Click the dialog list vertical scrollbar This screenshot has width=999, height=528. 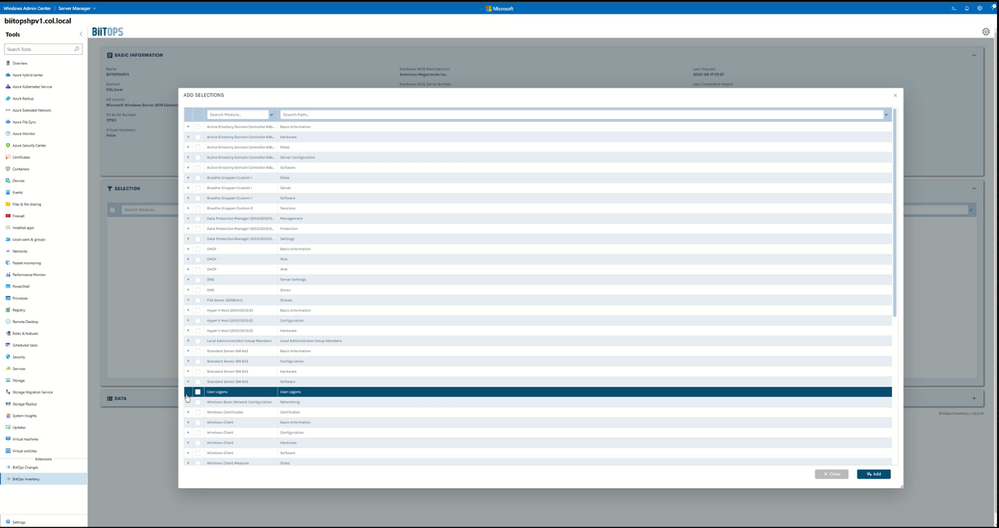click(895, 213)
